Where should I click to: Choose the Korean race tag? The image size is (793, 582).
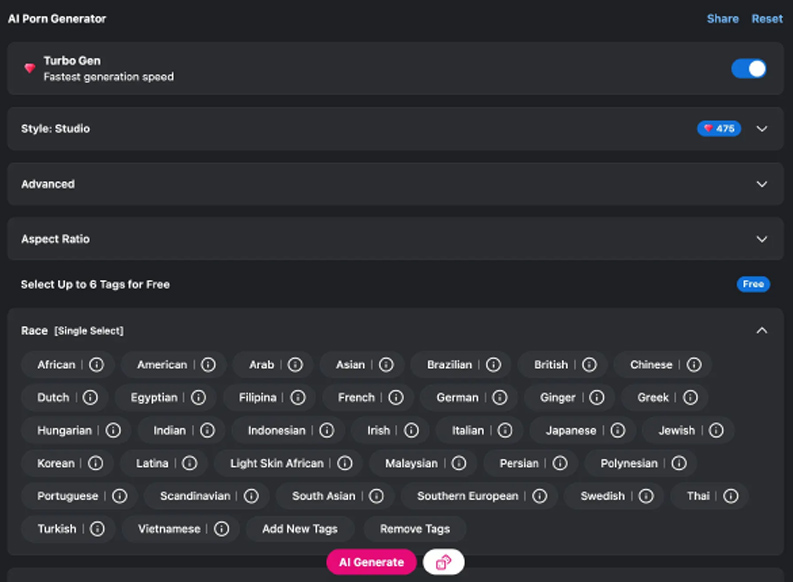(x=56, y=464)
